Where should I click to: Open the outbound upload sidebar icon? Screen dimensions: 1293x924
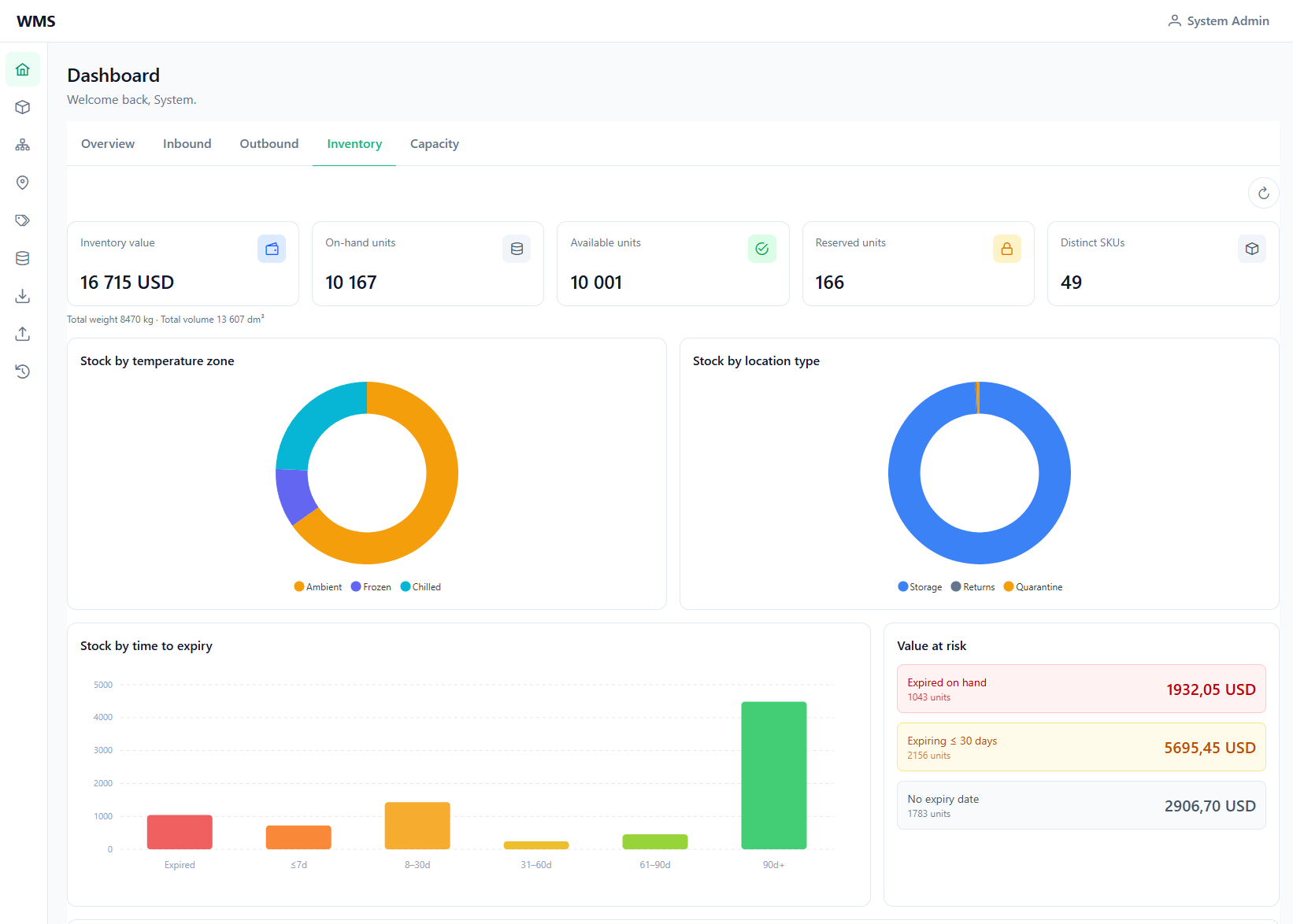point(23,334)
